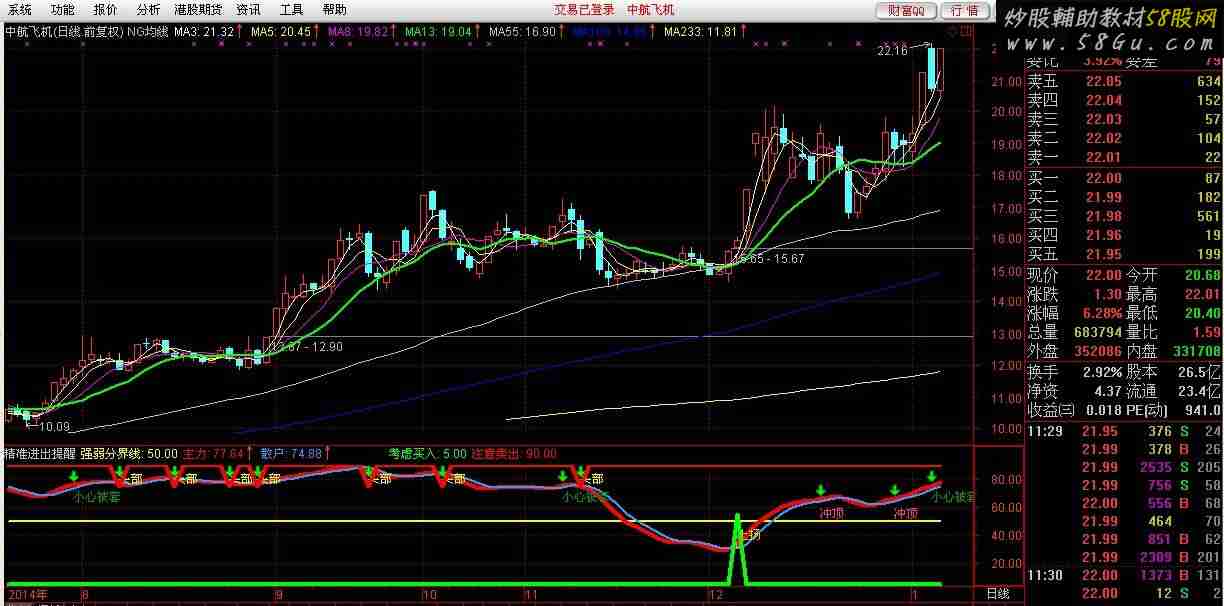The width and height of the screenshot is (1224, 606).
Task: Click the PE(动) value 941.0
Action: pos(1201,409)
